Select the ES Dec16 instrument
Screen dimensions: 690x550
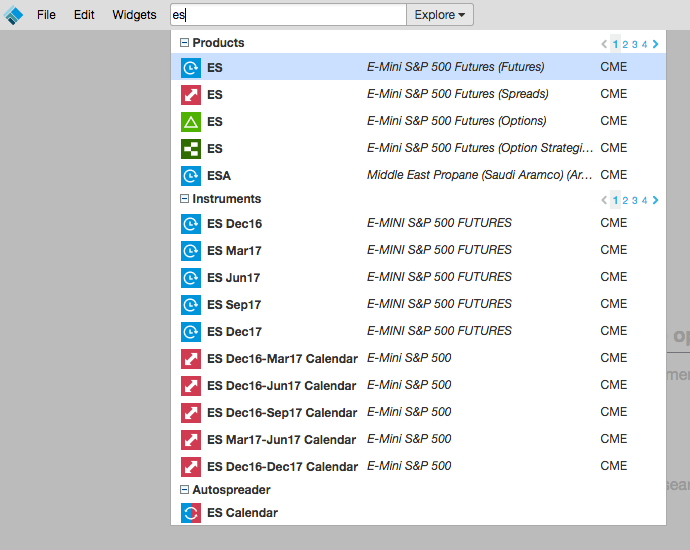click(x=418, y=224)
